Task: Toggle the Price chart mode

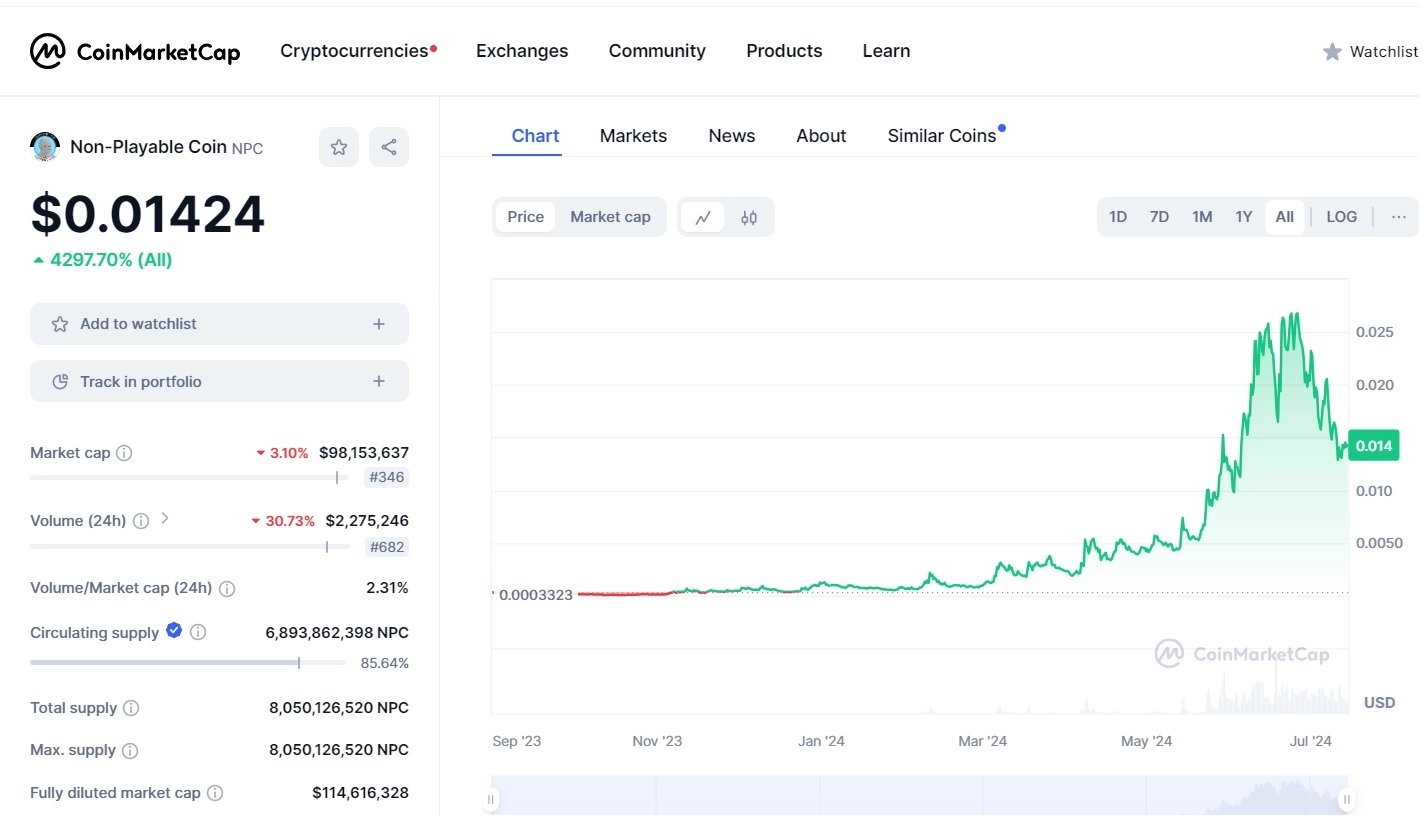Action: point(525,217)
